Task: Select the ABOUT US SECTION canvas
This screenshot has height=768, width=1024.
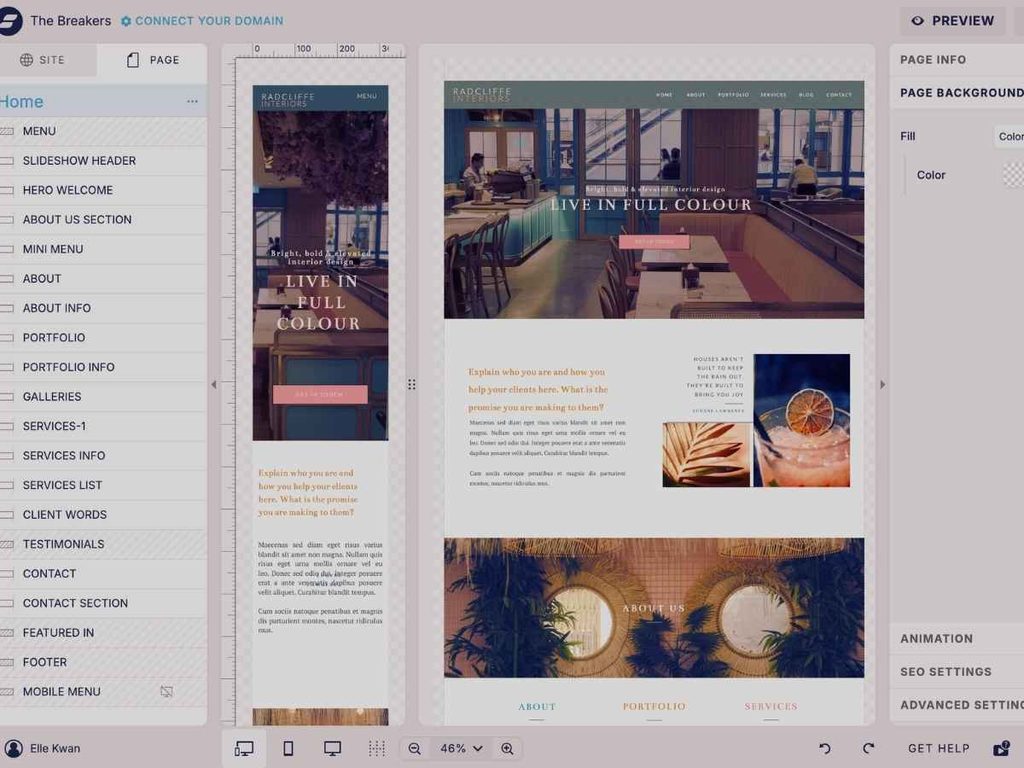Action: tap(103, 219)
